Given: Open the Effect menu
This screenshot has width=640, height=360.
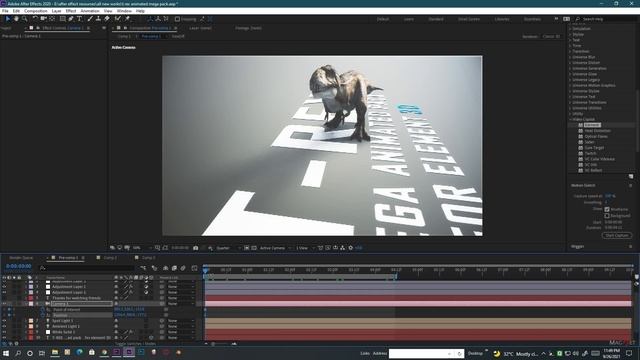Looking at the screenshot, I should (x=71, y=11).
